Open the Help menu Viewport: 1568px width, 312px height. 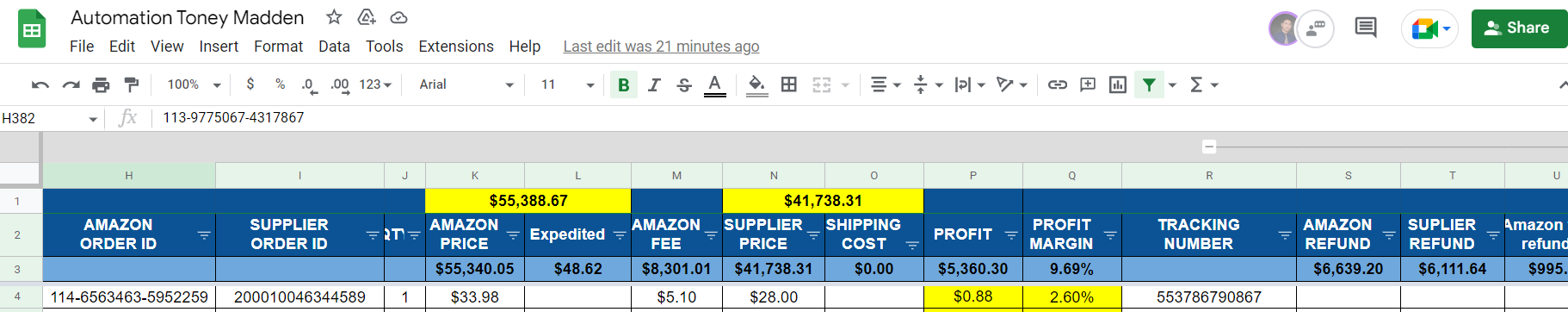coord(525,47)
